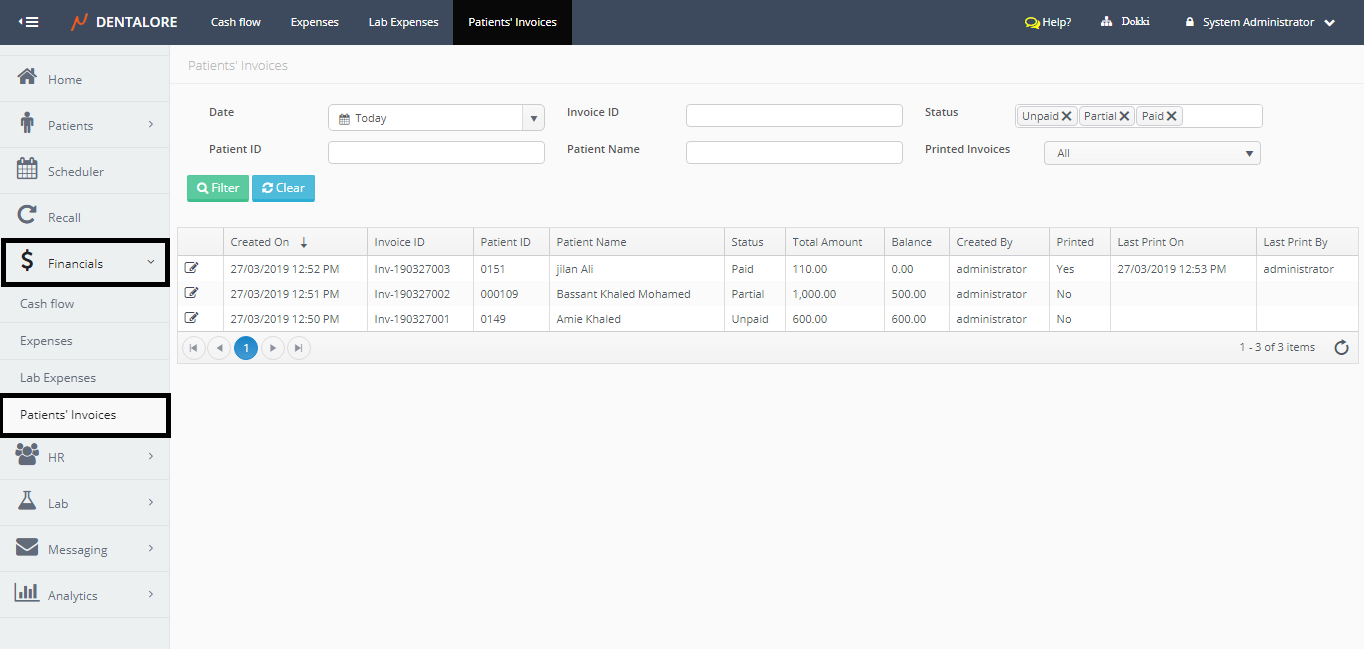Click into the Patient Name input field
This screenshot has width=1364, height=649.
point(794,152)
